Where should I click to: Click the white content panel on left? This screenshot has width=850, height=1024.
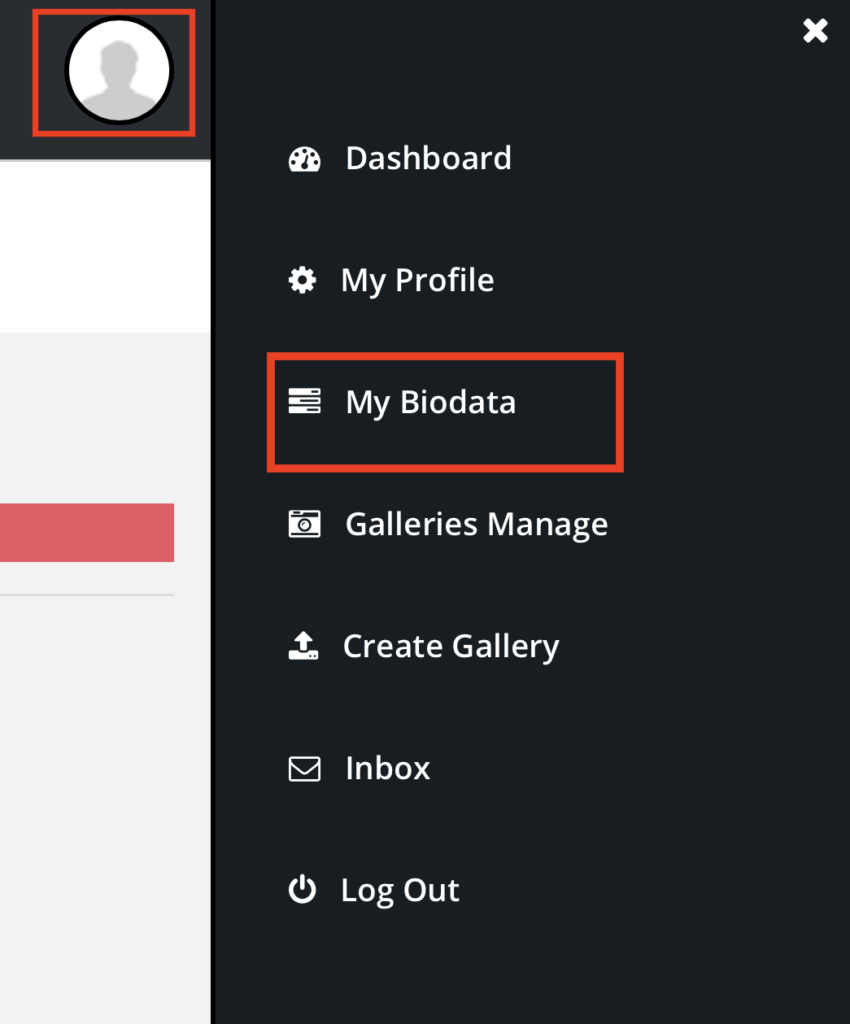pyautogui.click(x=105, y=246)
